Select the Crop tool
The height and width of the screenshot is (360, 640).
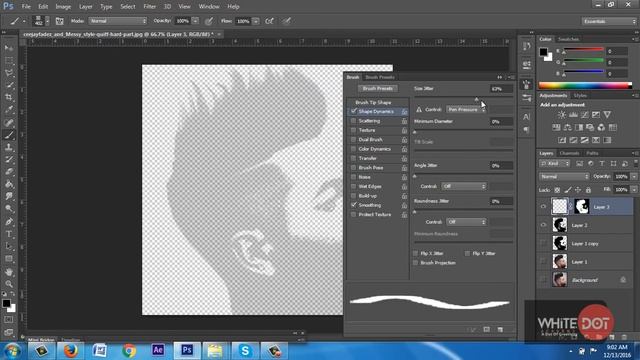click(x=9, y=98)
